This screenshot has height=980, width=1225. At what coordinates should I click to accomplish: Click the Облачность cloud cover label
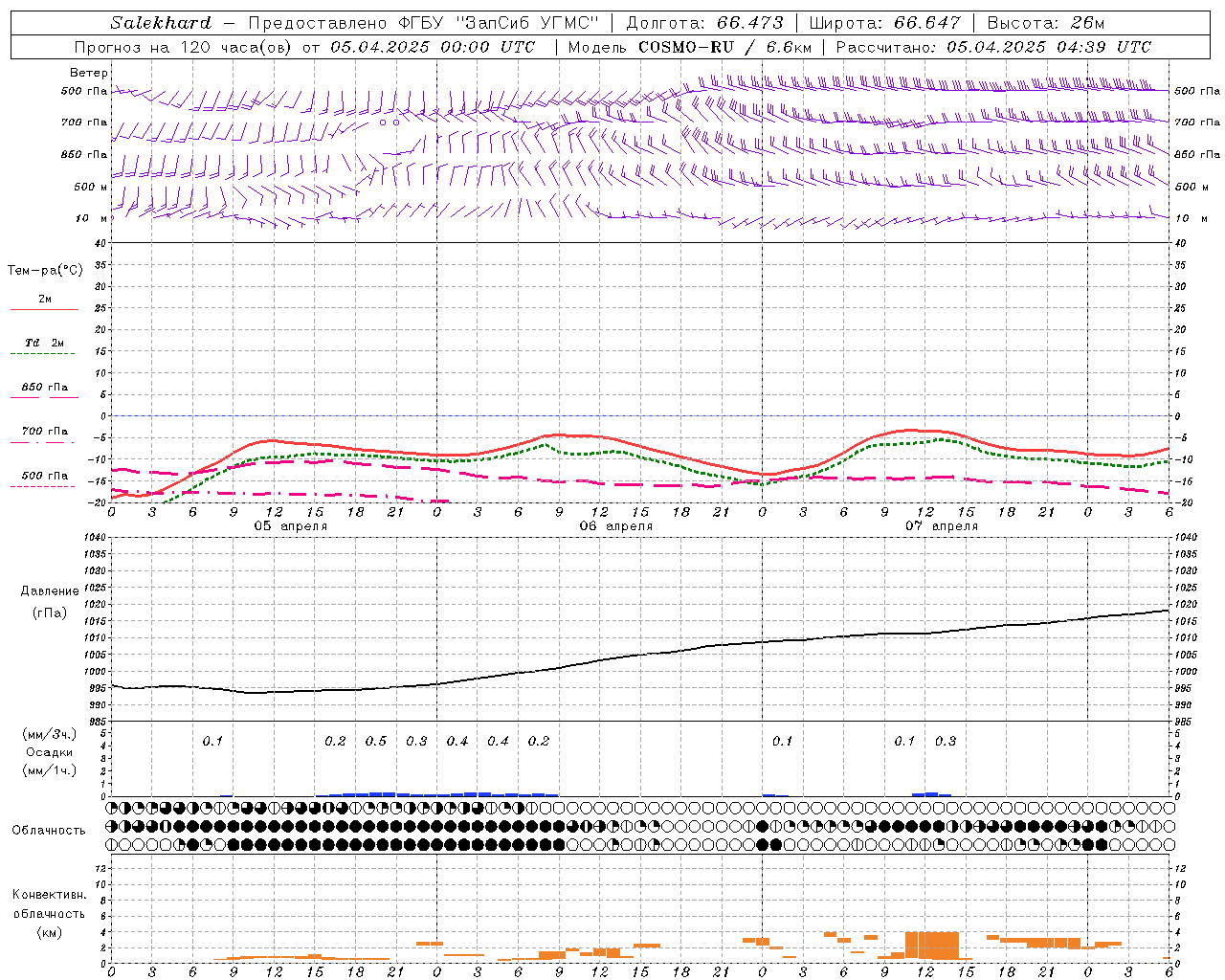click(x=49, y=830)
